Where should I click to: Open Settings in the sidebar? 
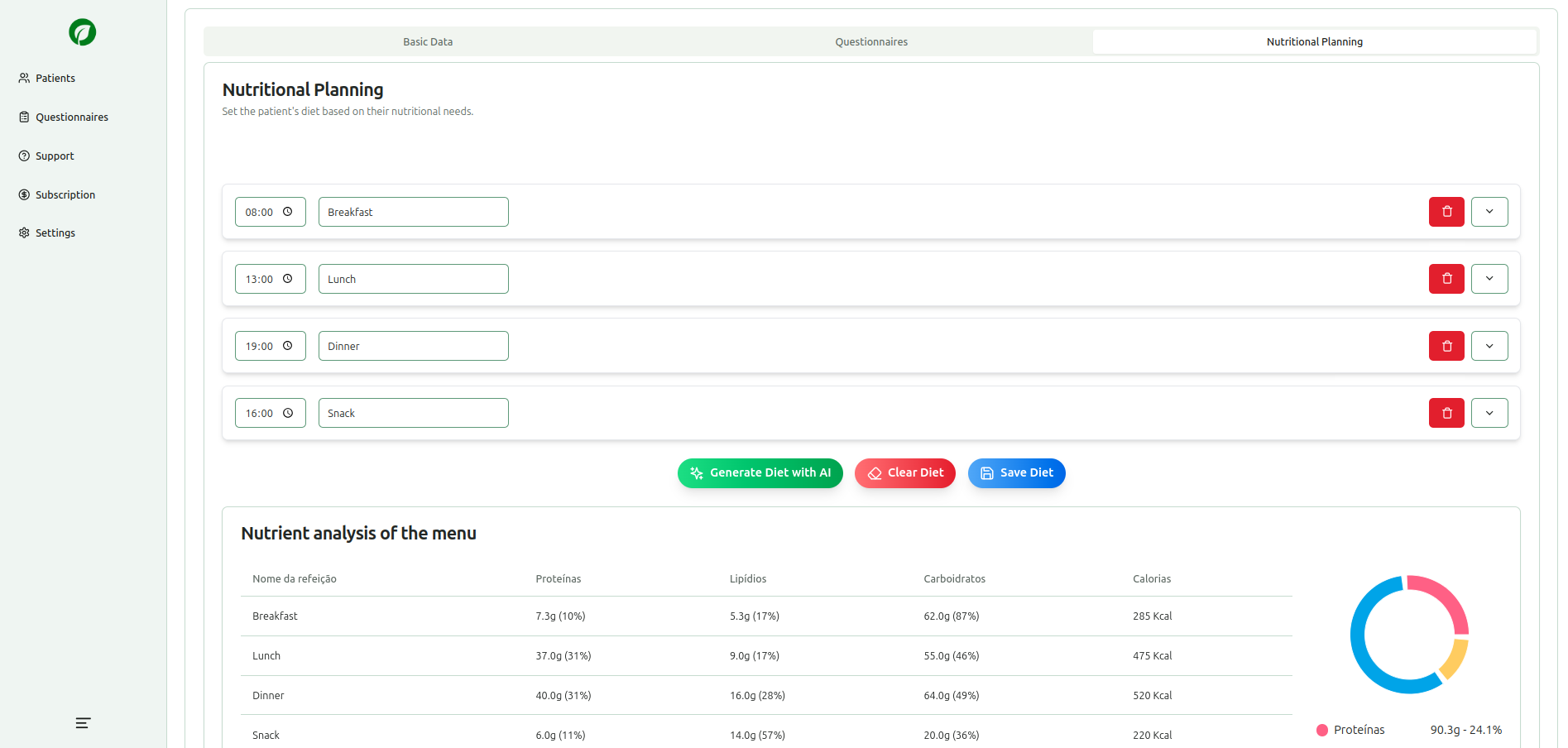click(x=47, y=233)
